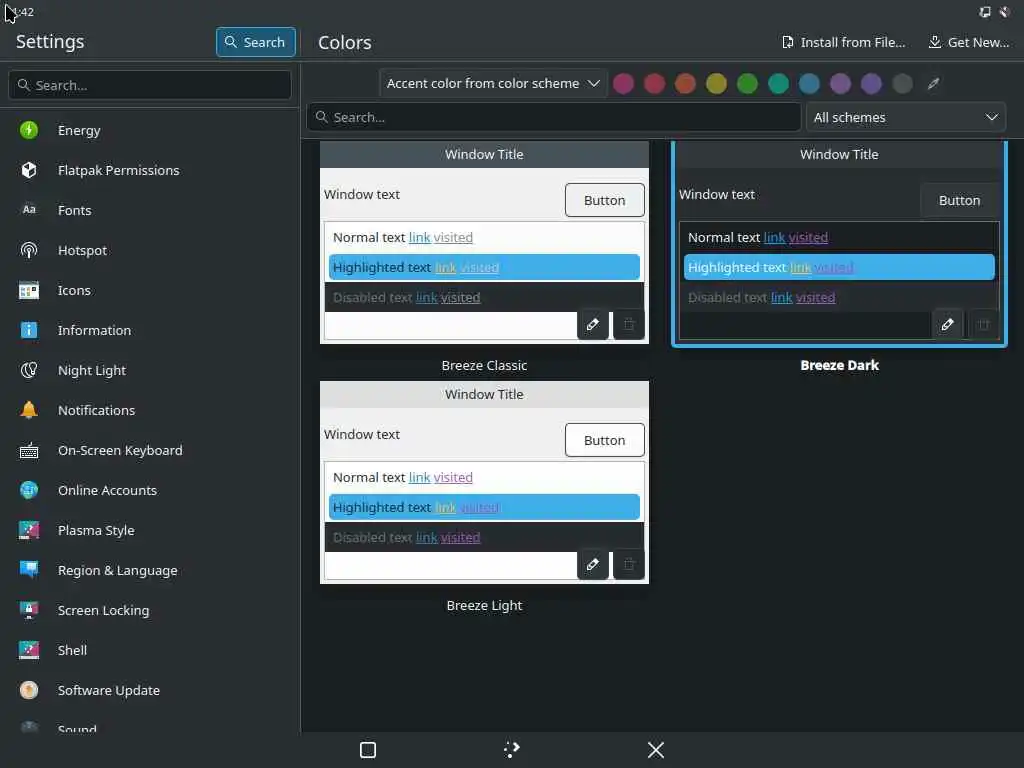Click the Breeze Dark Window Title bar
The width and height of the screenshot is (1024, 768).
839,155
